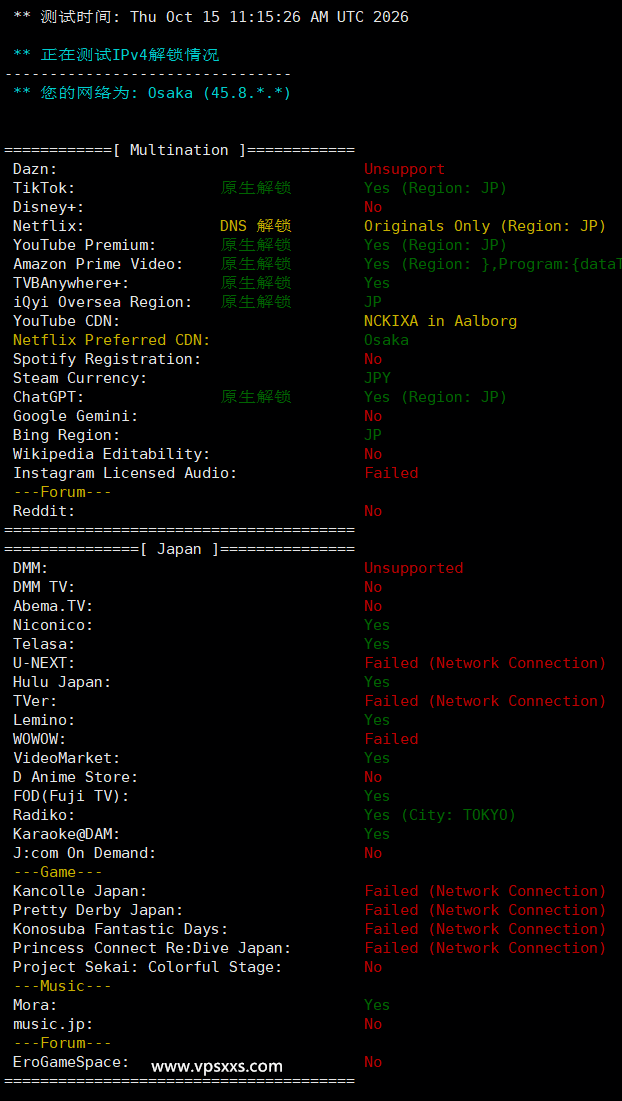The image size is (622, 1101).
Task: Click iQyi Oversea Region label
Action: (102, 302)
